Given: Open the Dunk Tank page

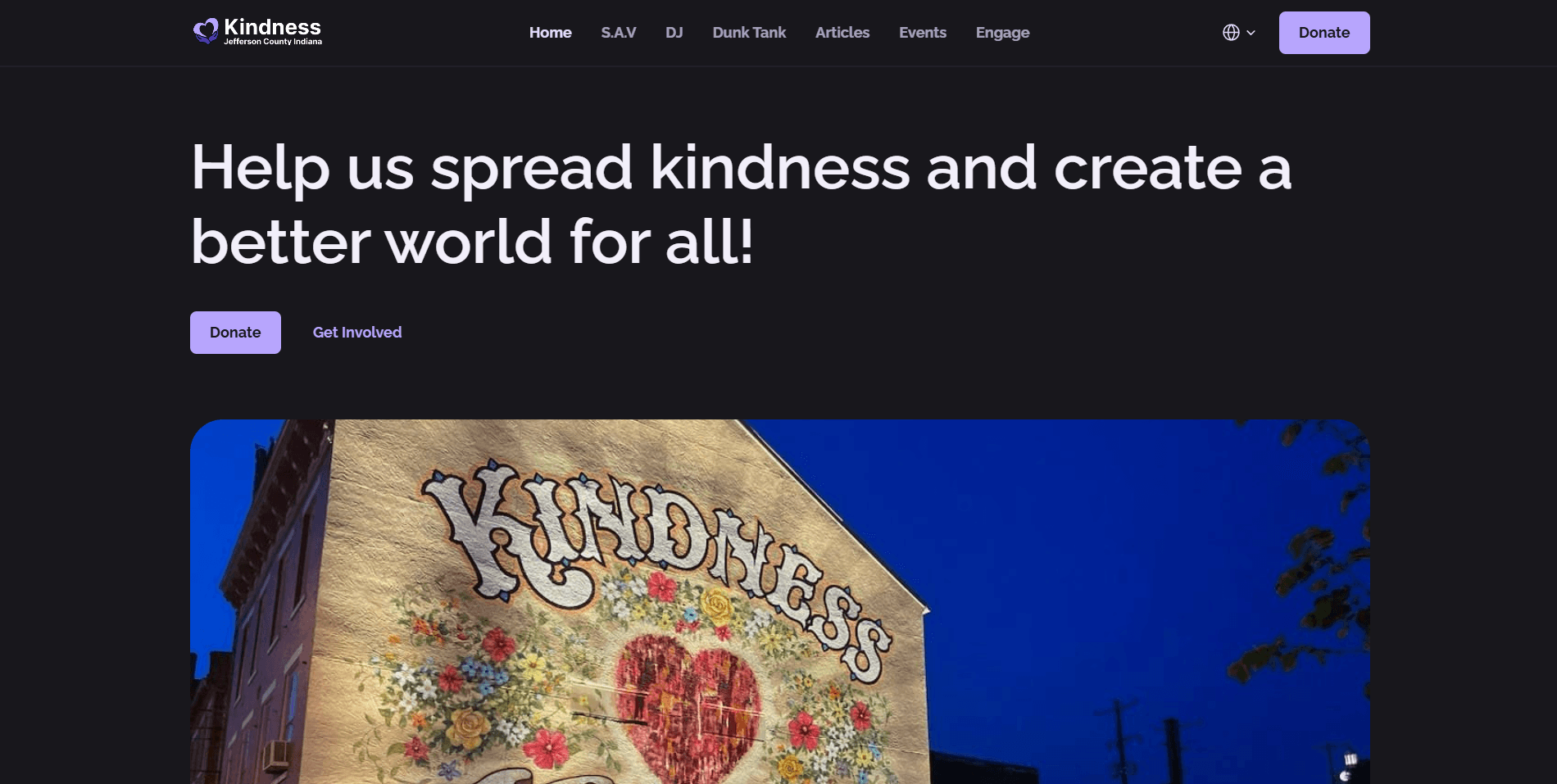Looking at the screenshot, I should (749, 33).
